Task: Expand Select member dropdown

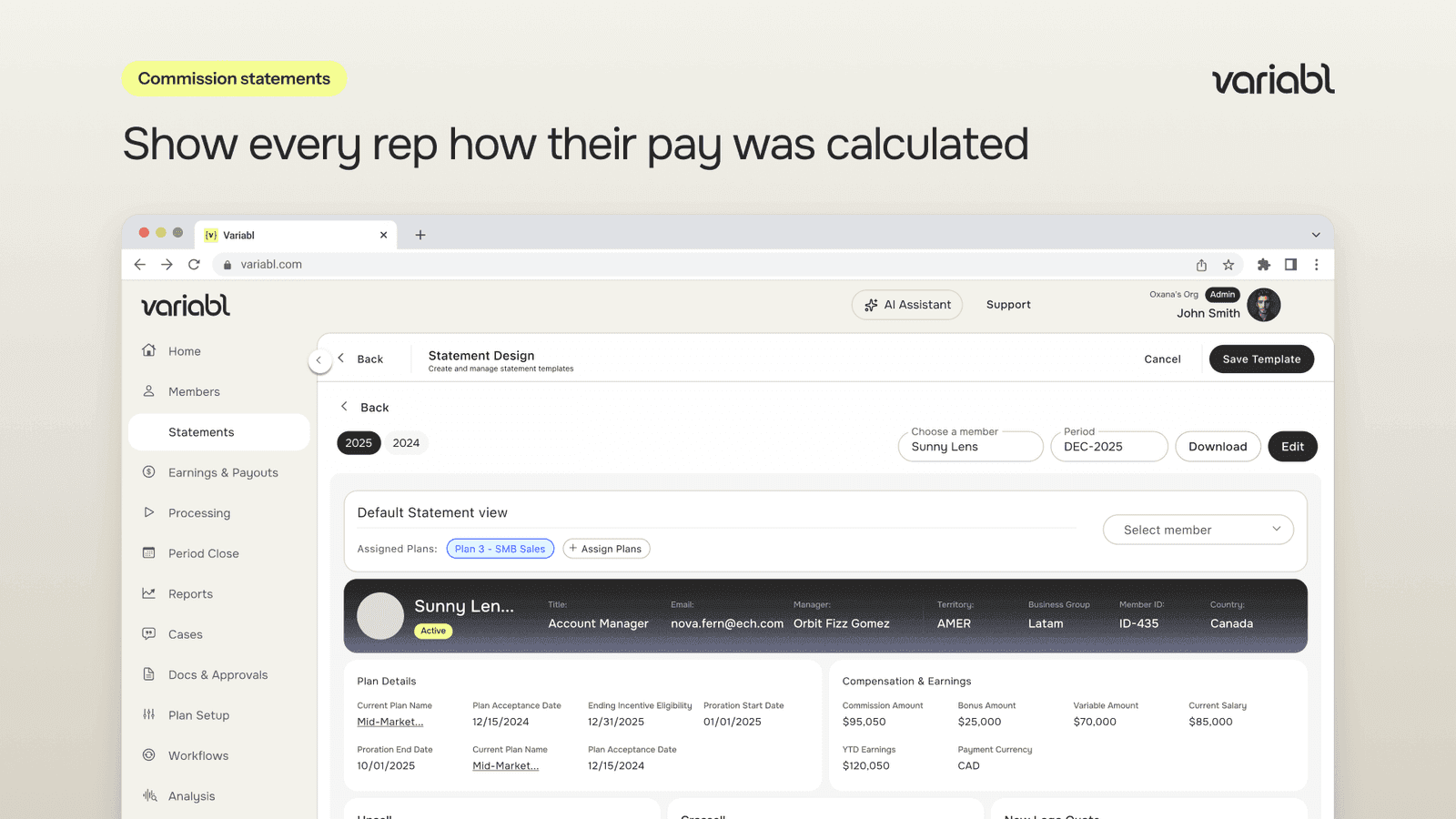Action: [x=1198, y=530]
